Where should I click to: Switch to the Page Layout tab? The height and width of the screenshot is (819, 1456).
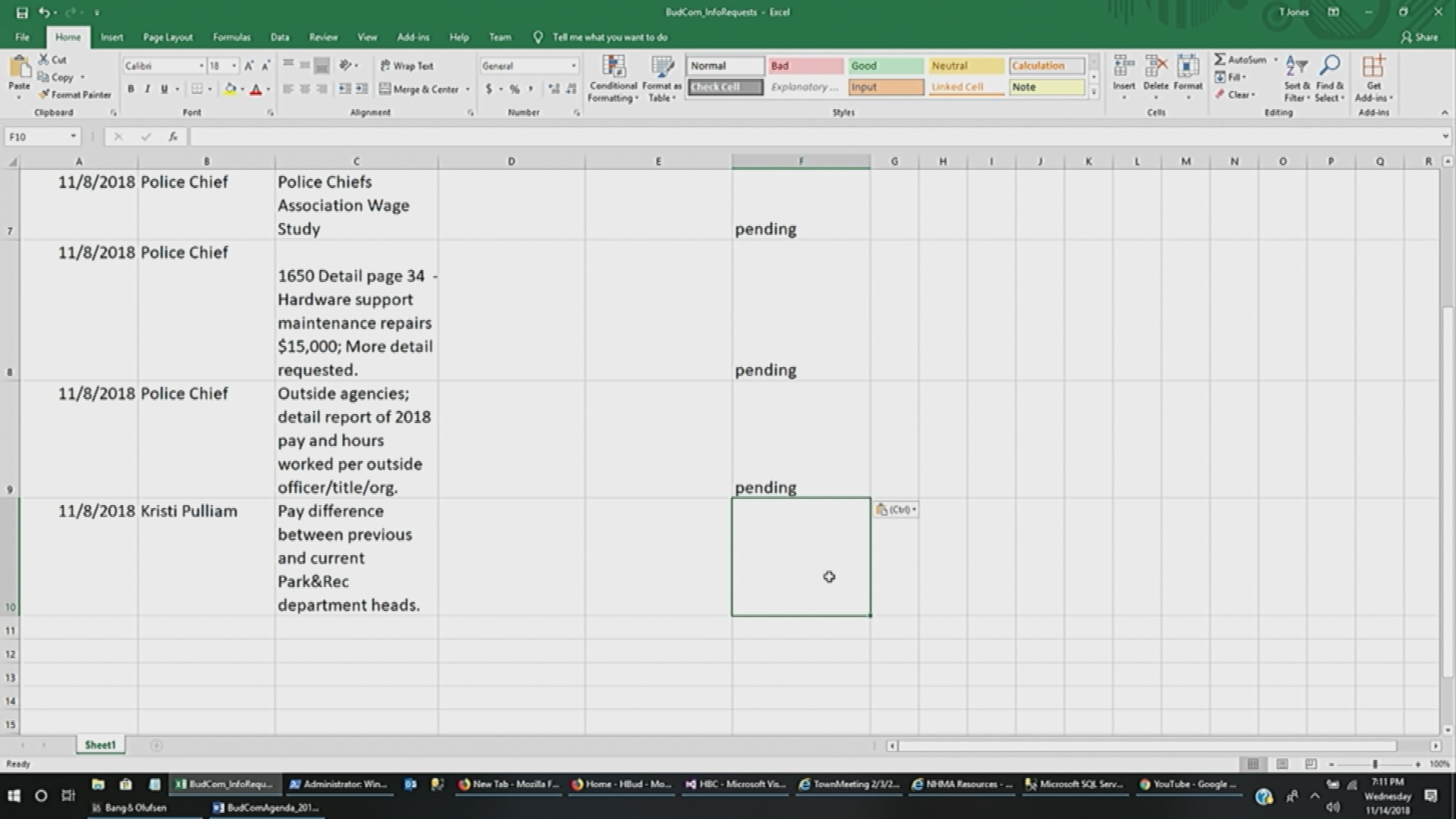click(x=168, y=37)
